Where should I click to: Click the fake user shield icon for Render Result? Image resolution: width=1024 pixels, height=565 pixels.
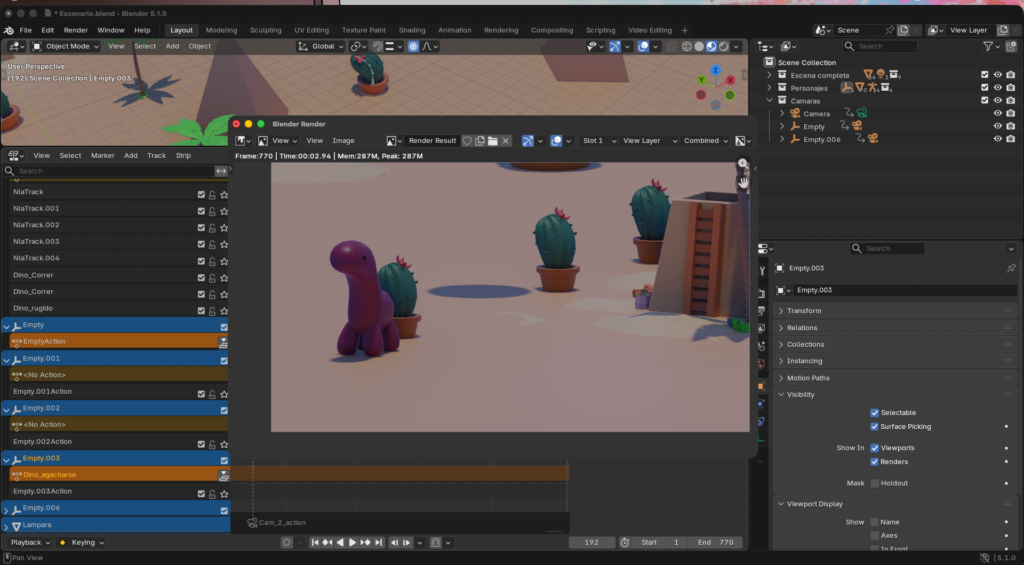coord(467,141)
